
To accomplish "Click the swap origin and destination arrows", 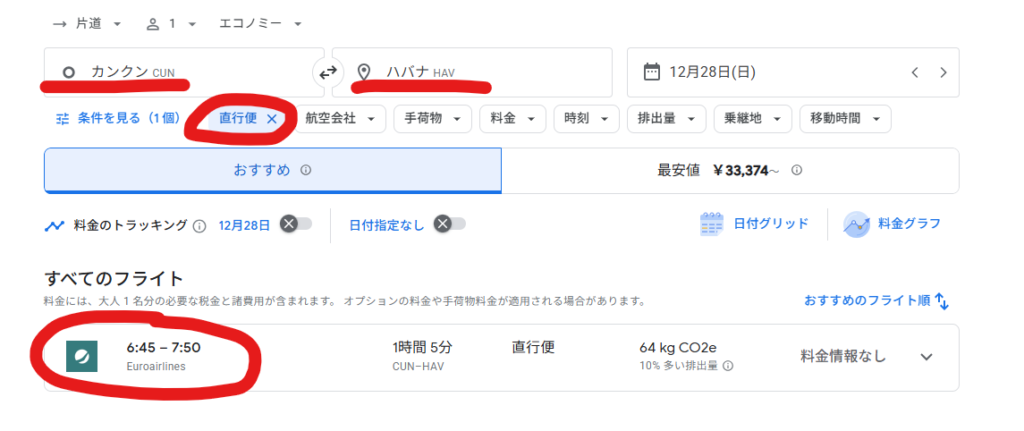I will pos(328,72).
